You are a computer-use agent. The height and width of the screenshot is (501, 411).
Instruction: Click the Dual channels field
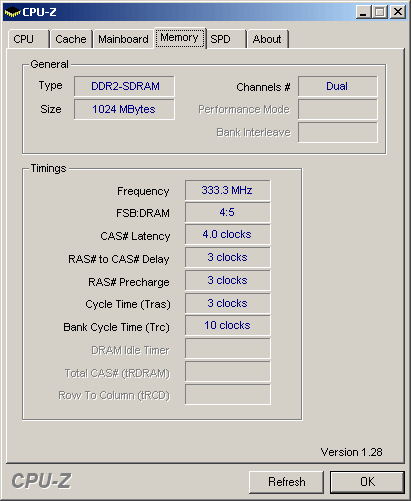[x=338, y=86]
